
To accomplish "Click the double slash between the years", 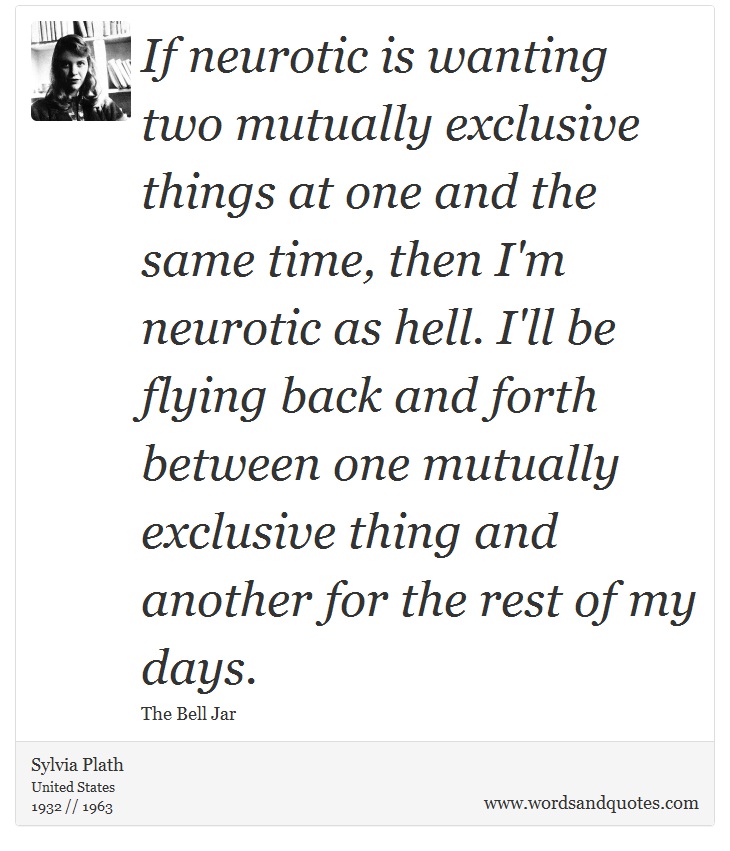I will 72,807.
